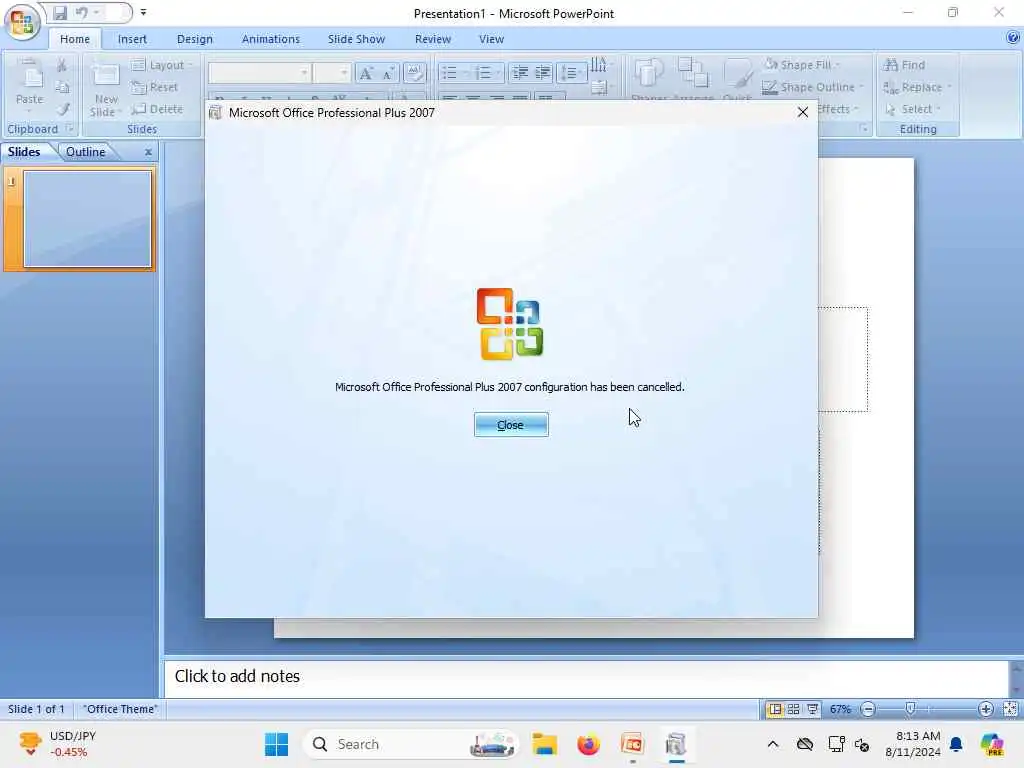1024x768 pixels.
Task: Open the Replace dropdown in Editing group
Action: coord(916,87)
